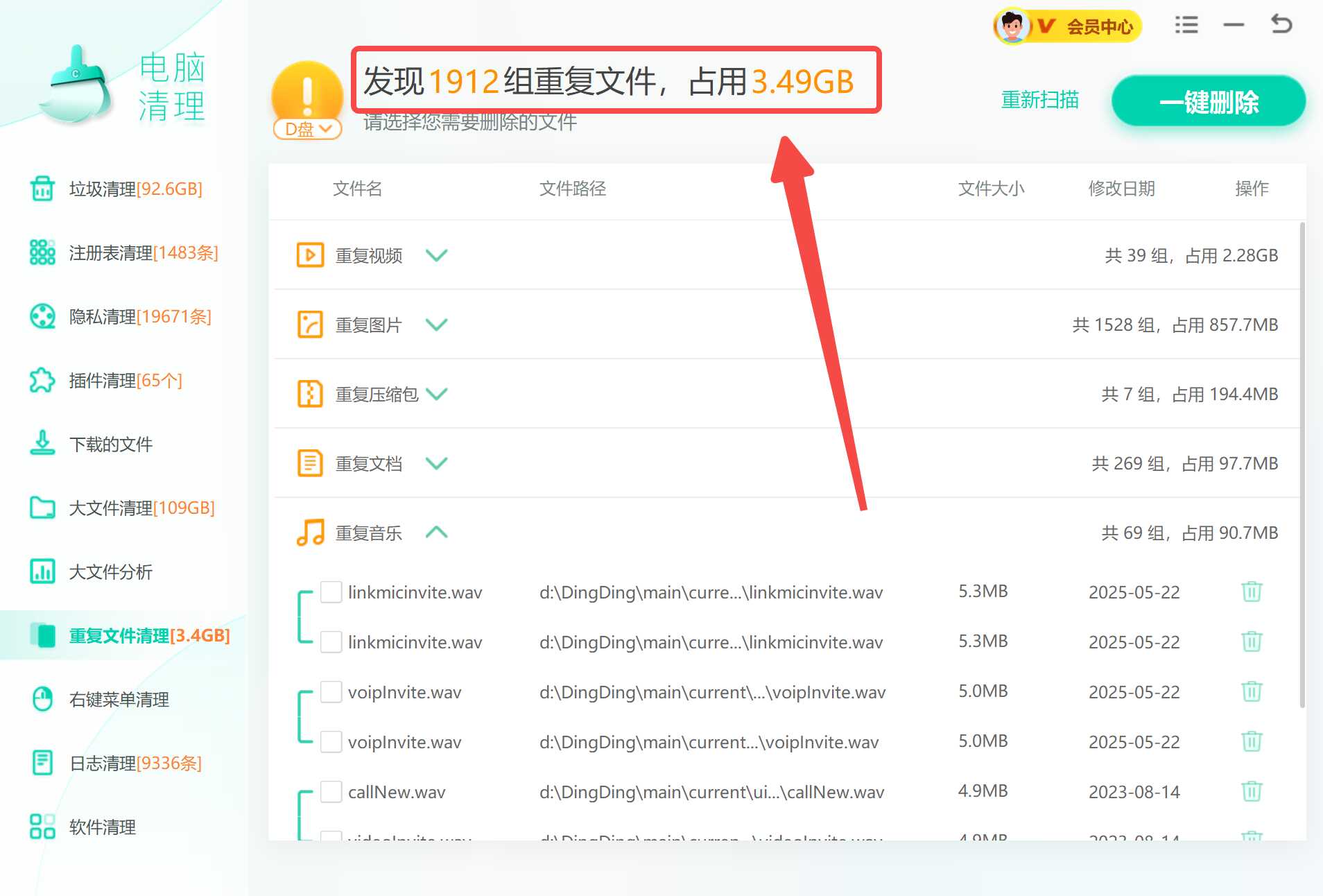Select the 隐私清理 privacy cleaning icon
The image size is (1323, 896).
click(x=42, y=316)
